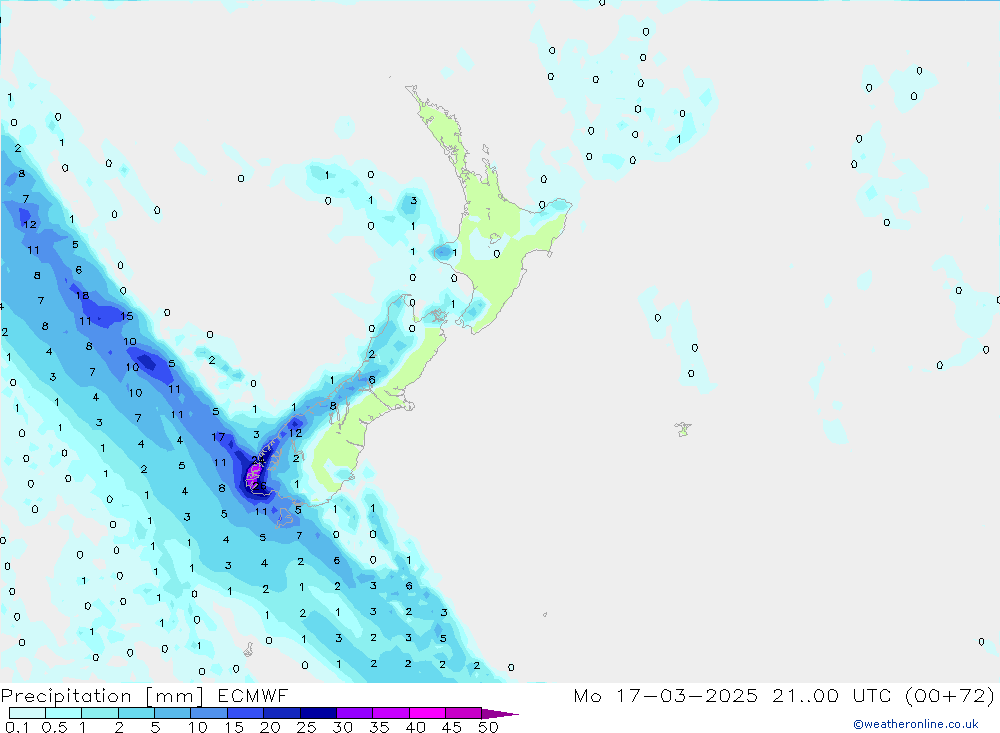Viewport: 1000px width, 733px height.
Task: Click the '25' legend scale label
Action: click(306, 727)
